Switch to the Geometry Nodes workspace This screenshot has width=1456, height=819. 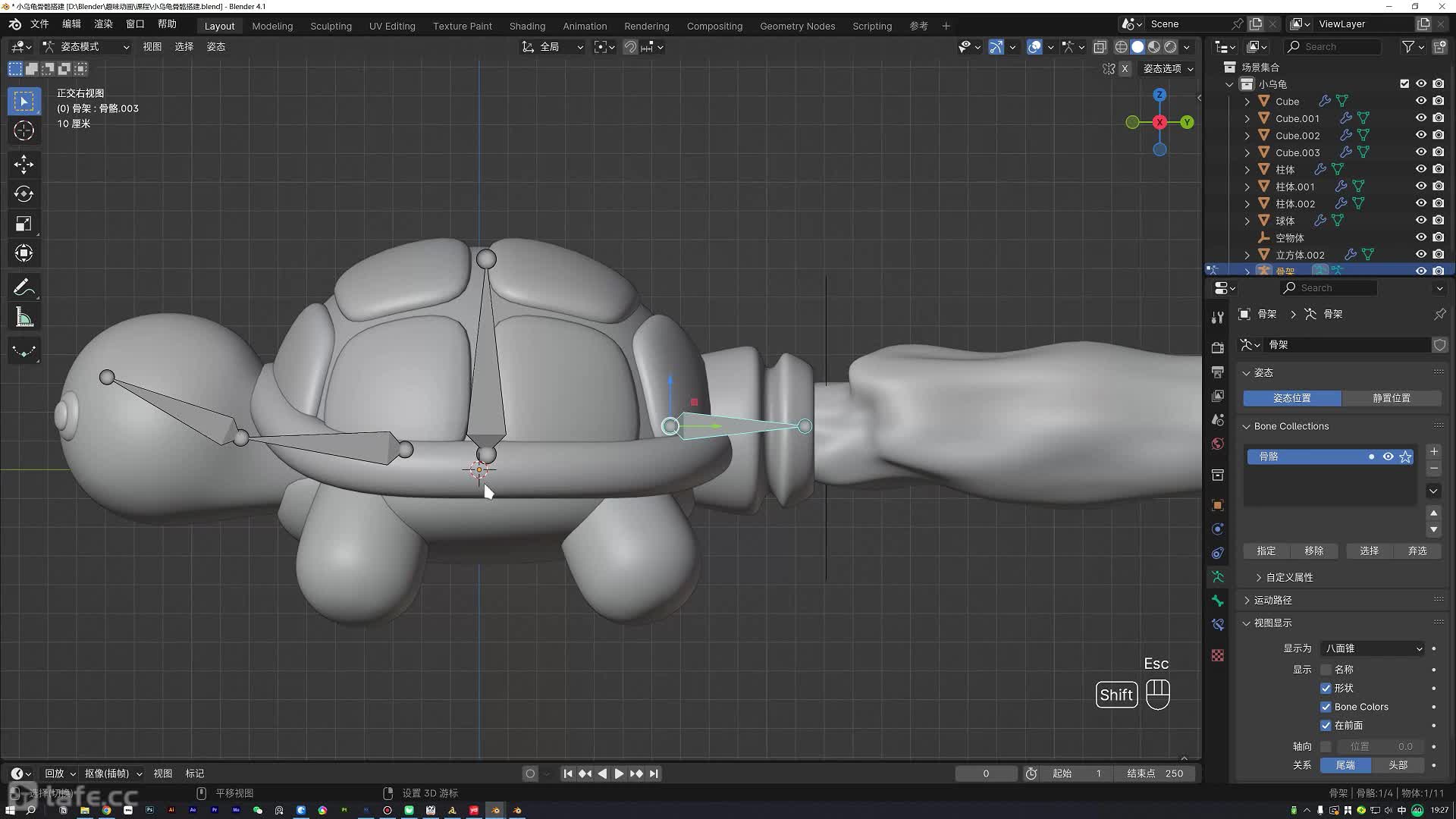click(797, 26)
